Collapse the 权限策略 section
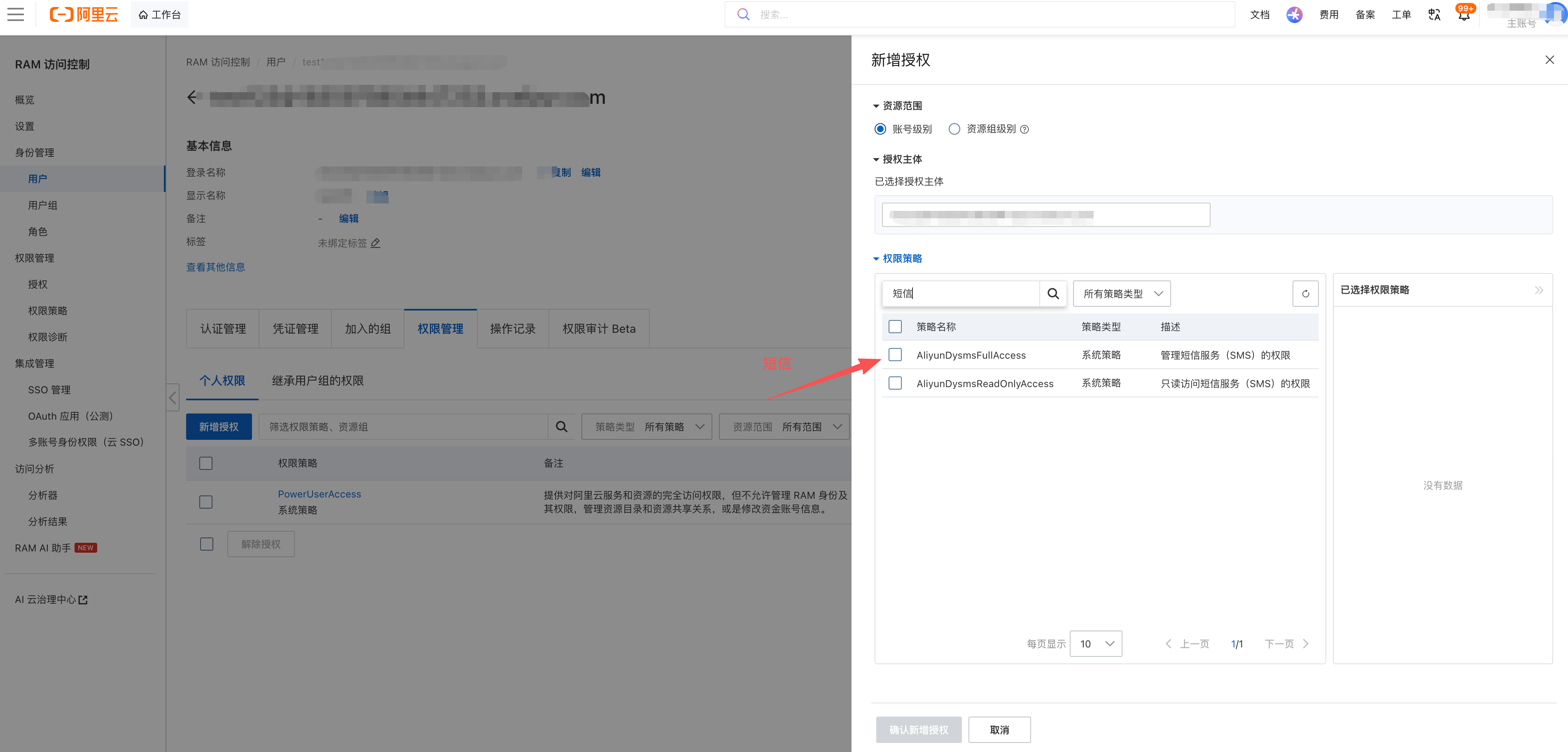Screen dimensions: 1568x752 (897, 259)
